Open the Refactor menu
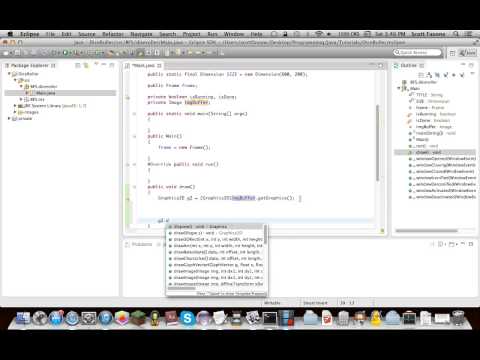 coord(113,34)
